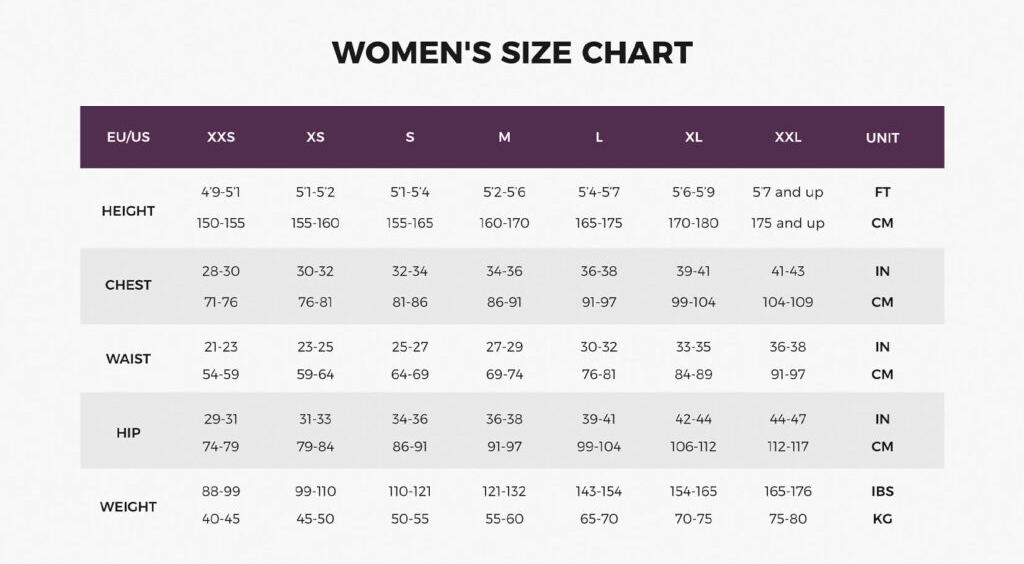Click the HIP row label
This screenshot has width=1024, height=564.
[x=128, y=433]
